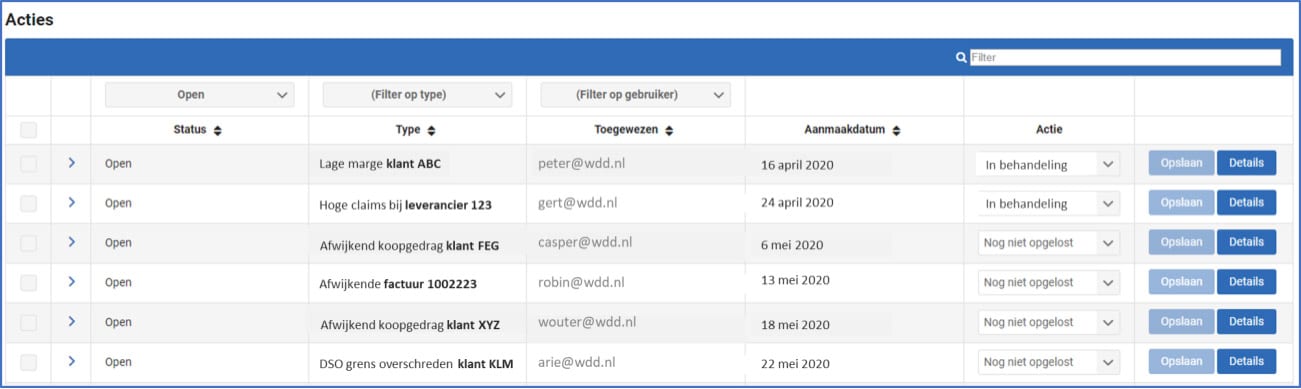The height and width of the screenshot is (389, 1301).
Task: Check the box for peter@wdd.nl row
Action: click(28, 164)
